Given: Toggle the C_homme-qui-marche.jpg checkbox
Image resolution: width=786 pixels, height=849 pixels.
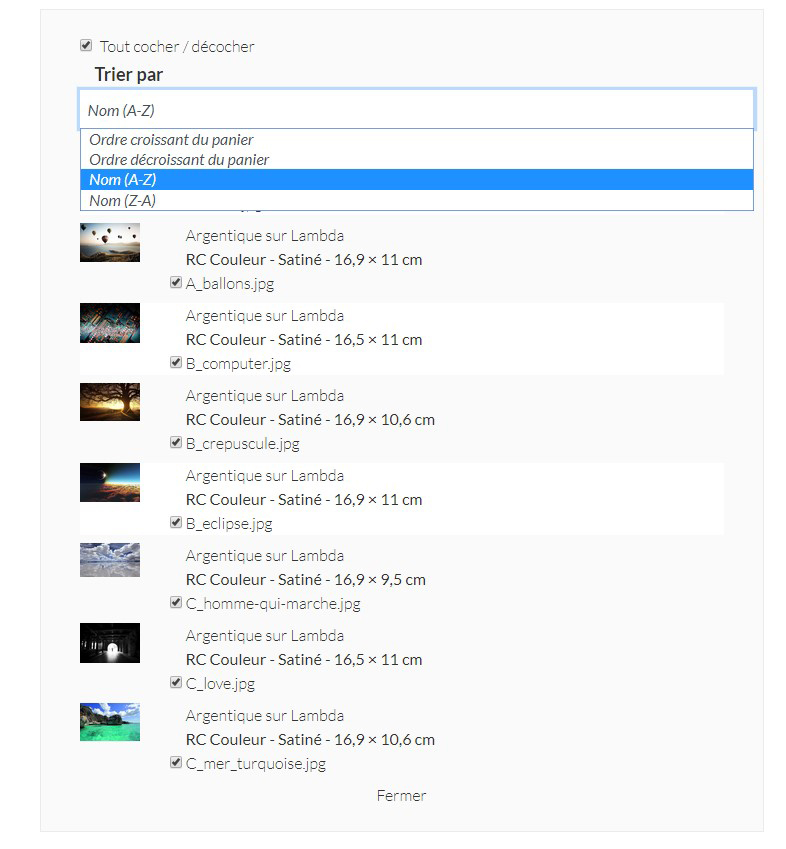Looking at the screenshot, I should pos(176,603).
